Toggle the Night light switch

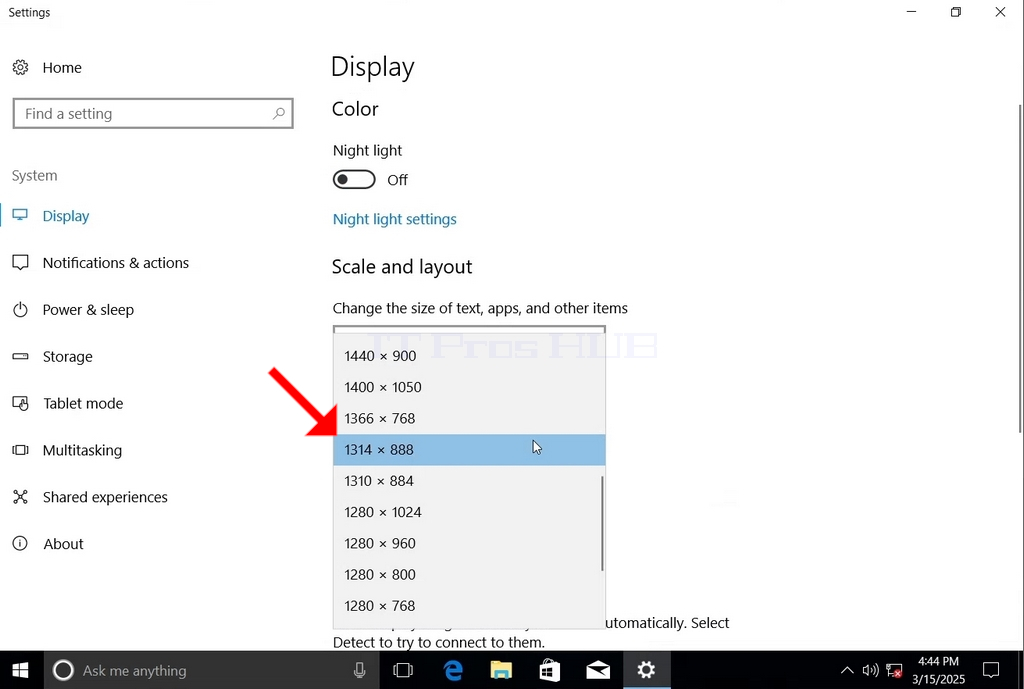click(x=354, y=180)
